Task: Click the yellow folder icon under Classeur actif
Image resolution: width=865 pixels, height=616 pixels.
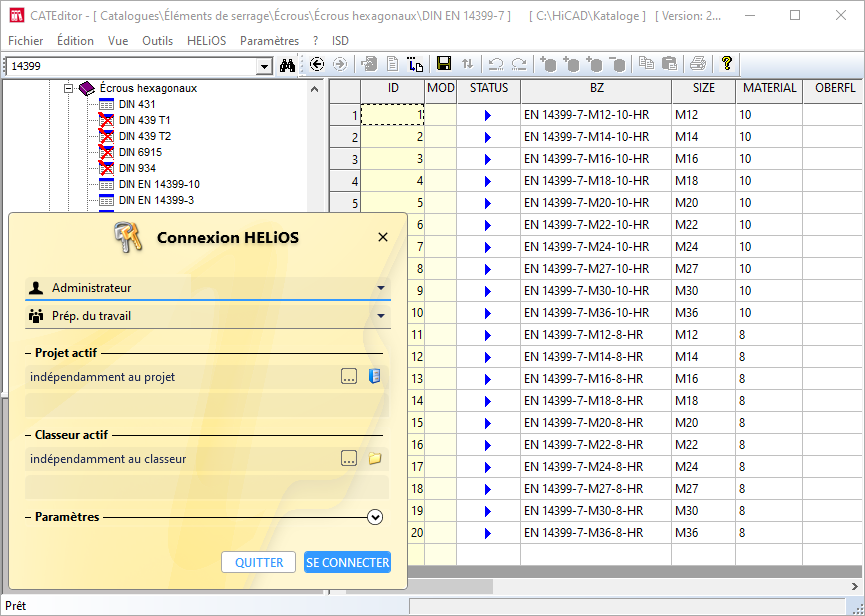Action: [x=375, y=459]
